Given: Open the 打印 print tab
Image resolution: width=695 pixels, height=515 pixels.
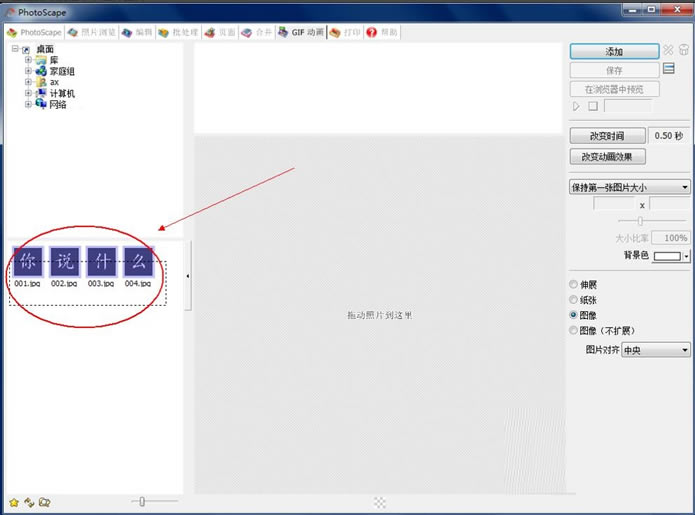Looking at the screenshot, I should click(345, 32).
